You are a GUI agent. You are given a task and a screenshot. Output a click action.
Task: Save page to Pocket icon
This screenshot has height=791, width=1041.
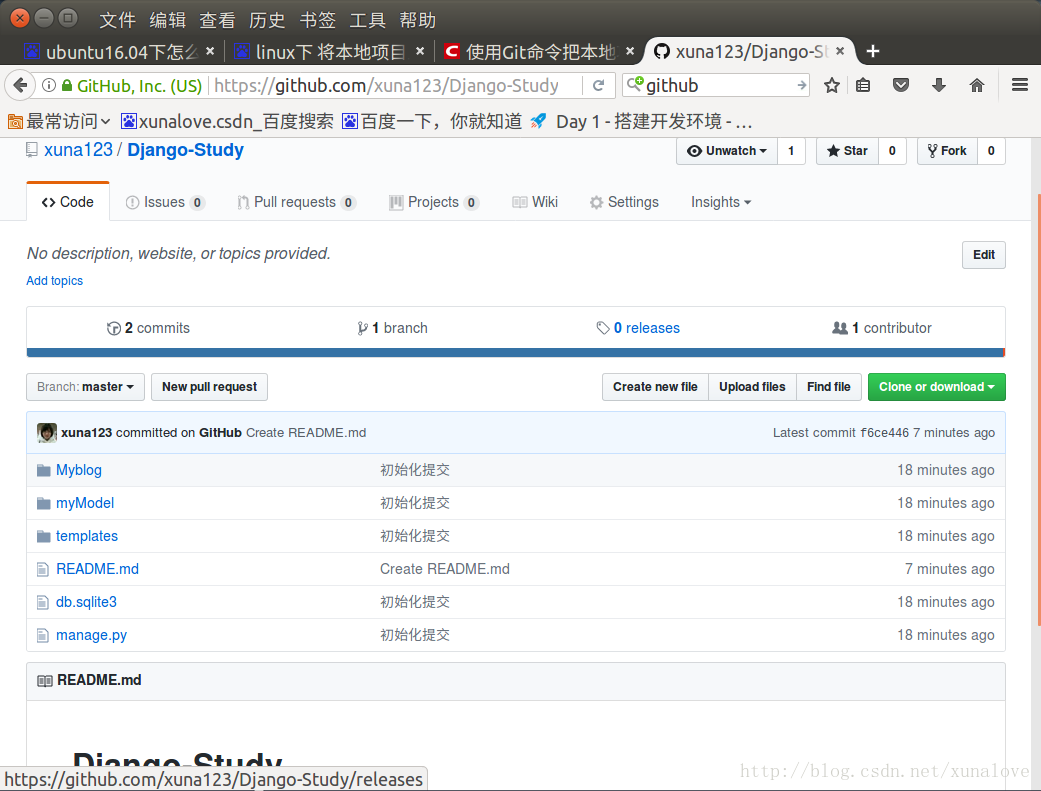pos(900,85)
